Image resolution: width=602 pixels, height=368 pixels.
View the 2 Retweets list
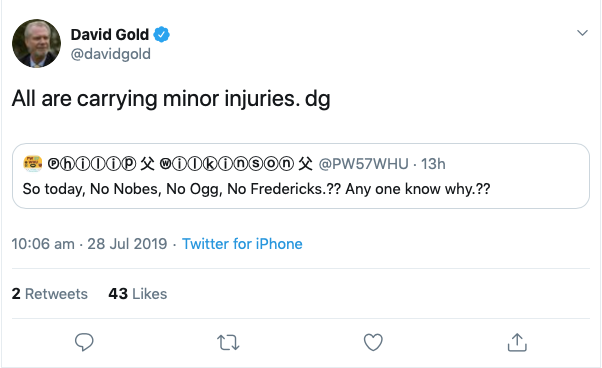pos(50,294)
